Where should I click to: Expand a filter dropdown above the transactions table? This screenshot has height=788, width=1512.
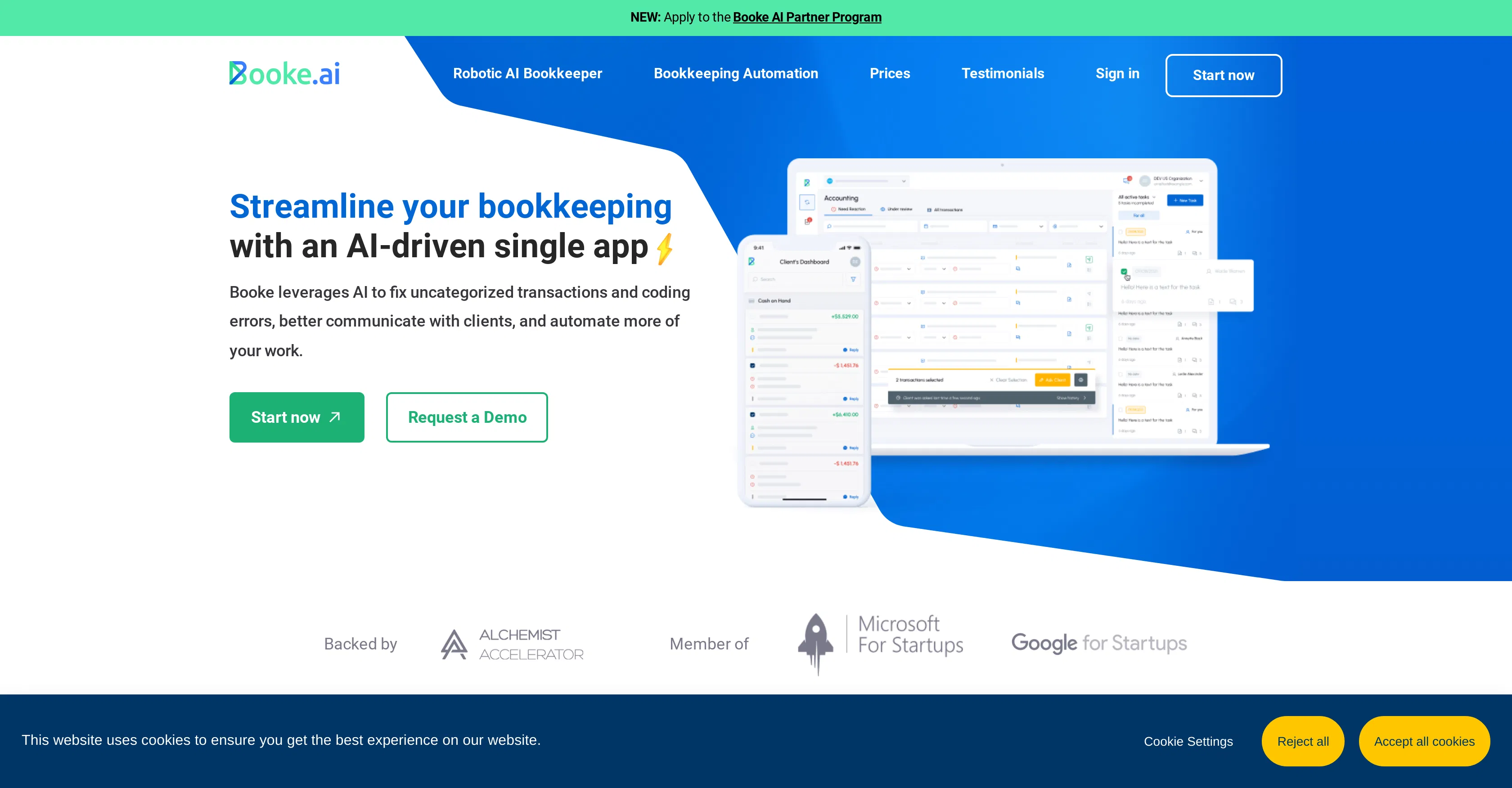[x=1042, y=227]
